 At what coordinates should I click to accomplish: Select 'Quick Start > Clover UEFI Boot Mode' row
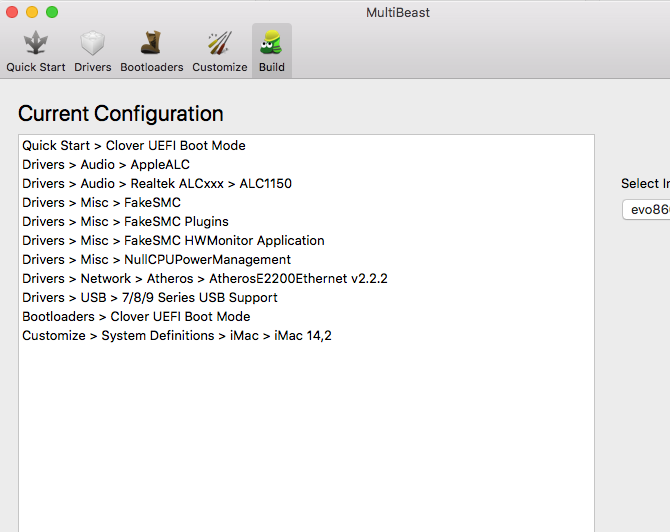[x=306, y=146]
